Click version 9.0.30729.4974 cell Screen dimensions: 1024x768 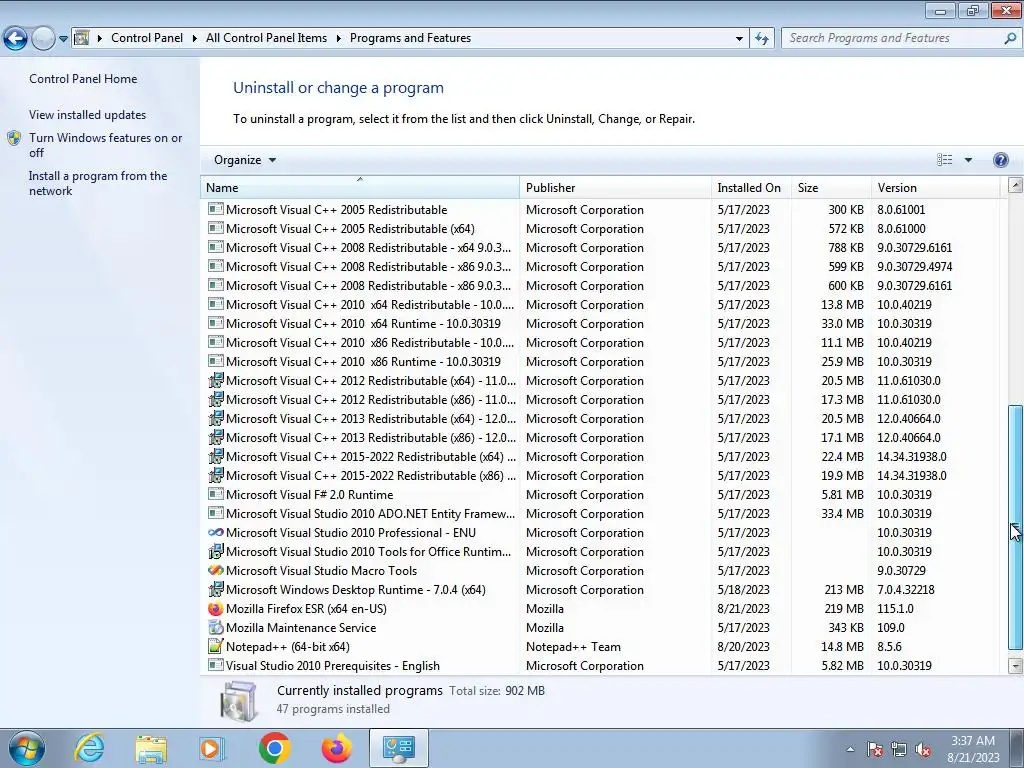click(x=914, y=266)
